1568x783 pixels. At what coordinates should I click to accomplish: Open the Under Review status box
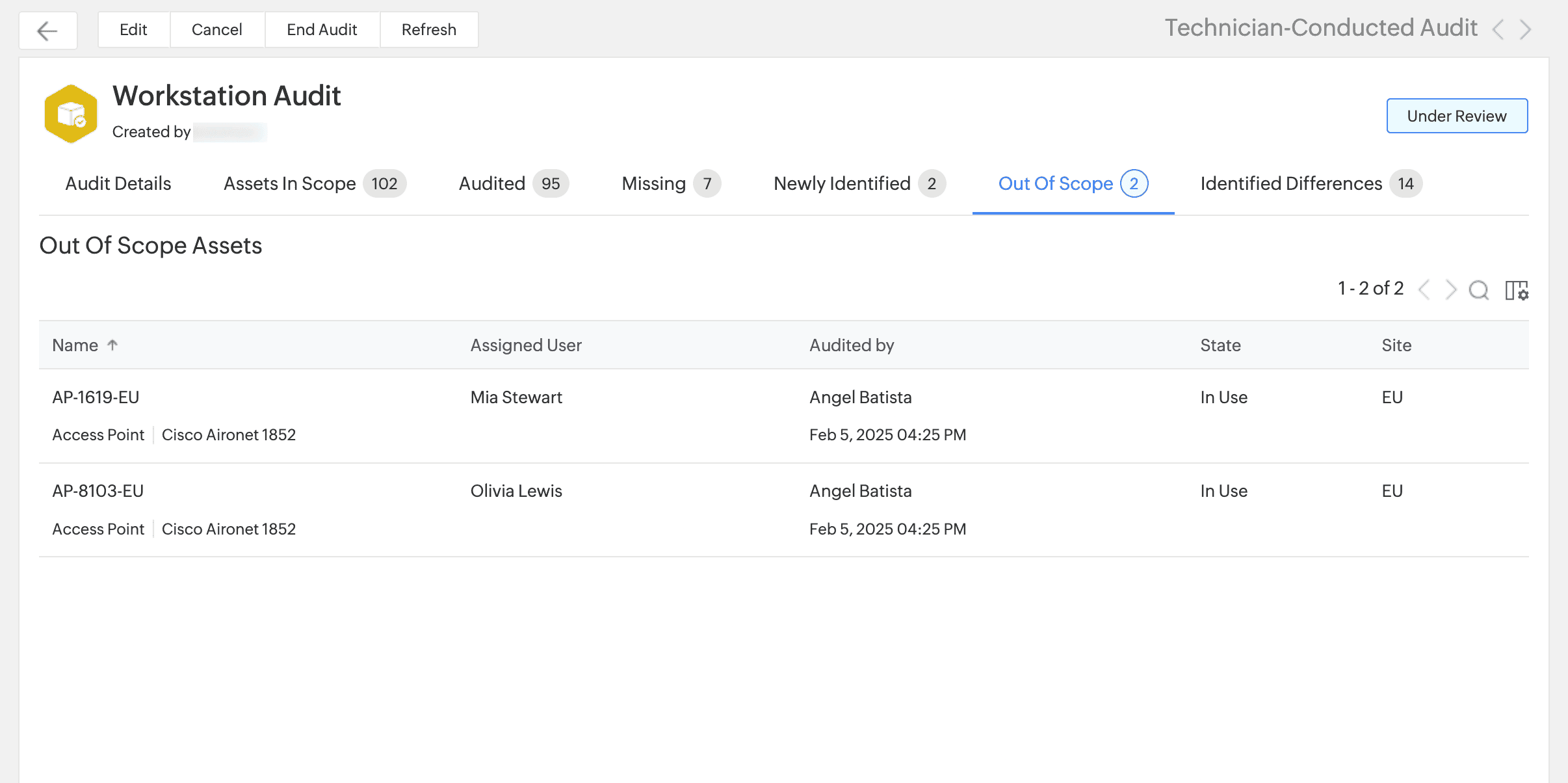click(1457, 116)
